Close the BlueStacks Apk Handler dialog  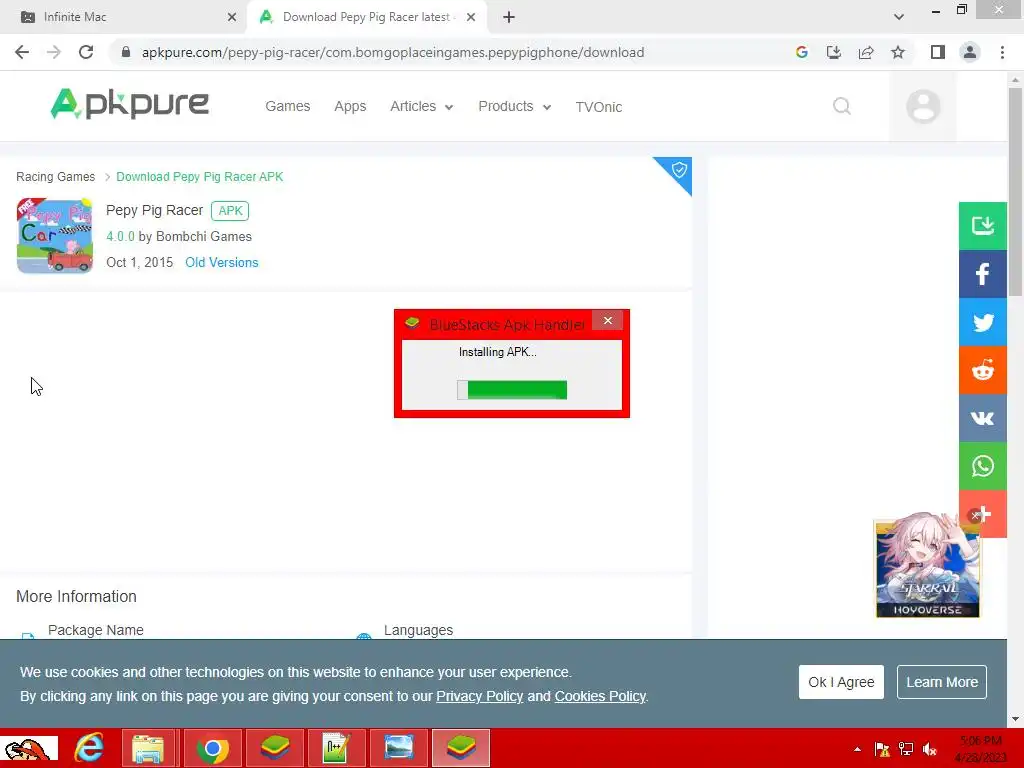tap(607, 321)
